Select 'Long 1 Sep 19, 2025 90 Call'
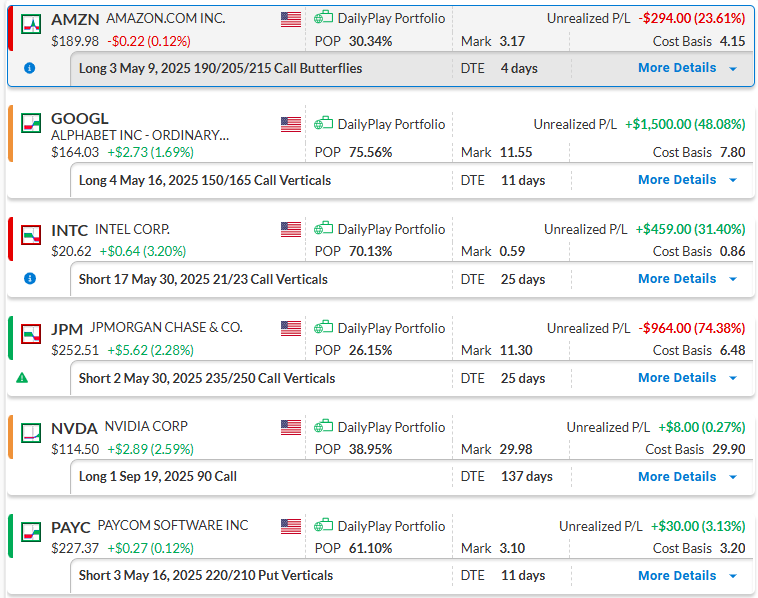Image resolution: width=758 pixels, height=598 pixels. click(158, 477)
